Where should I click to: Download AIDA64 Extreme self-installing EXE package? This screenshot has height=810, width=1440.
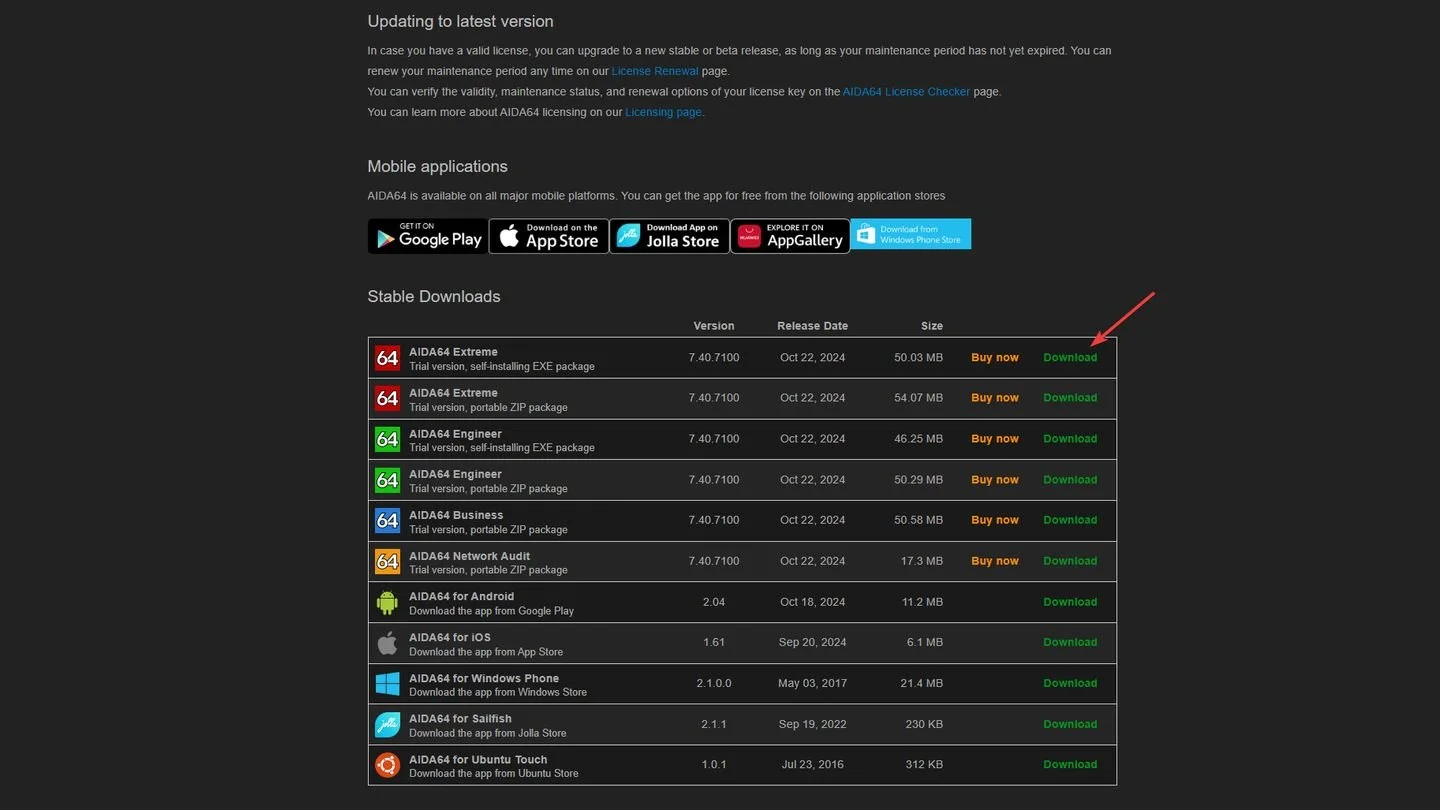click(1070, 358)
